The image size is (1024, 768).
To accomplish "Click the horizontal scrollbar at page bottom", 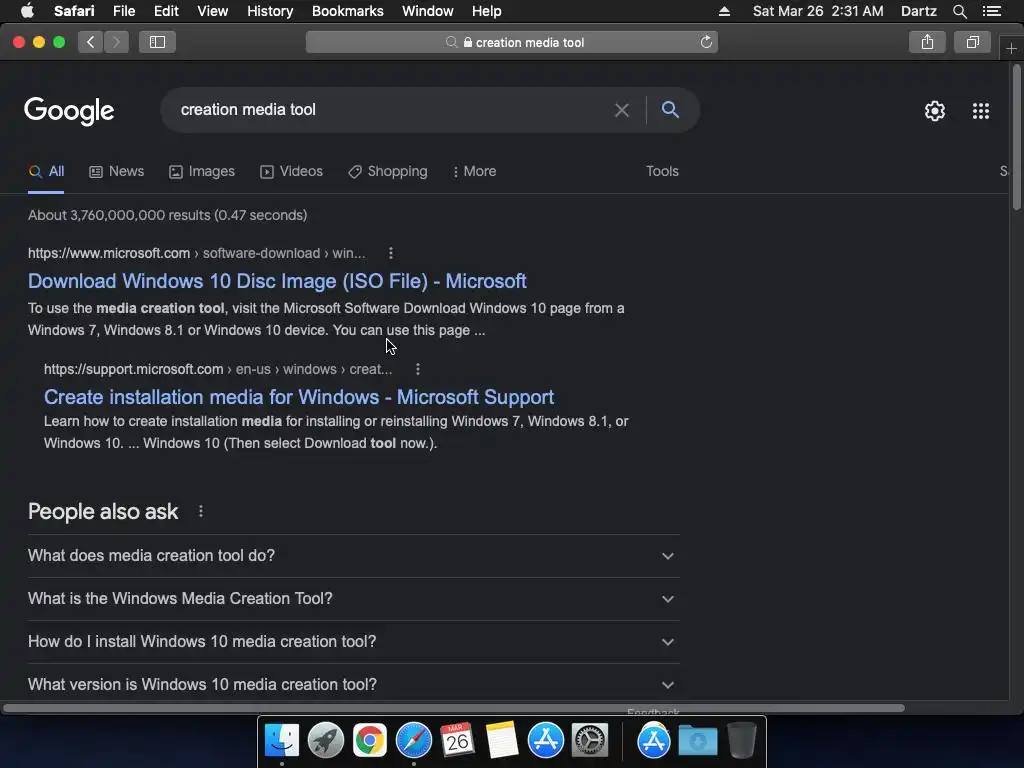I will [453, 708].
